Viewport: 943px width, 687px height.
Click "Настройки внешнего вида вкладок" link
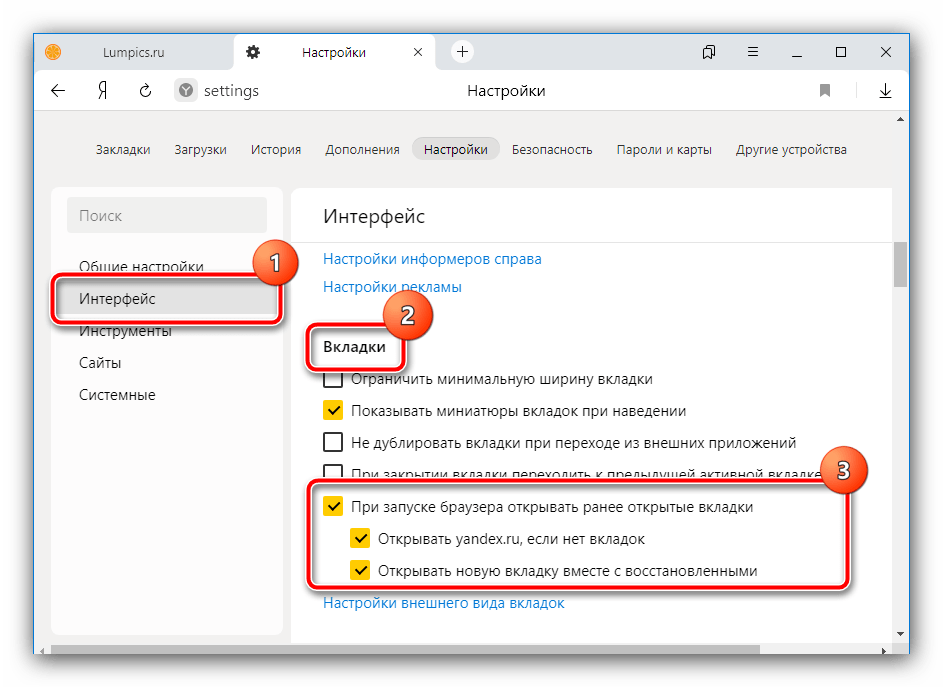point(443,603)
